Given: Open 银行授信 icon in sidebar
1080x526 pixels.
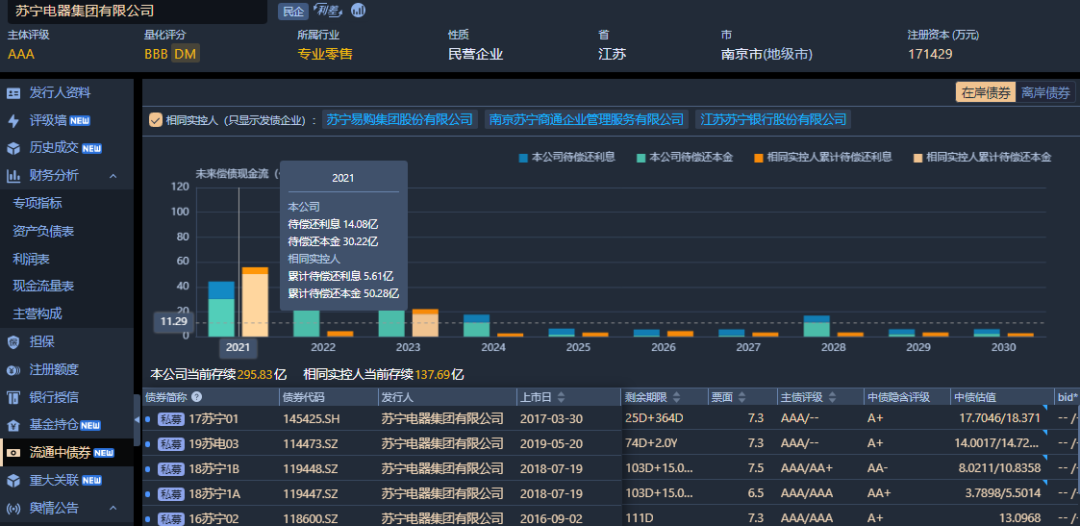Looking at the screenshot, I should tap(13, 397).
